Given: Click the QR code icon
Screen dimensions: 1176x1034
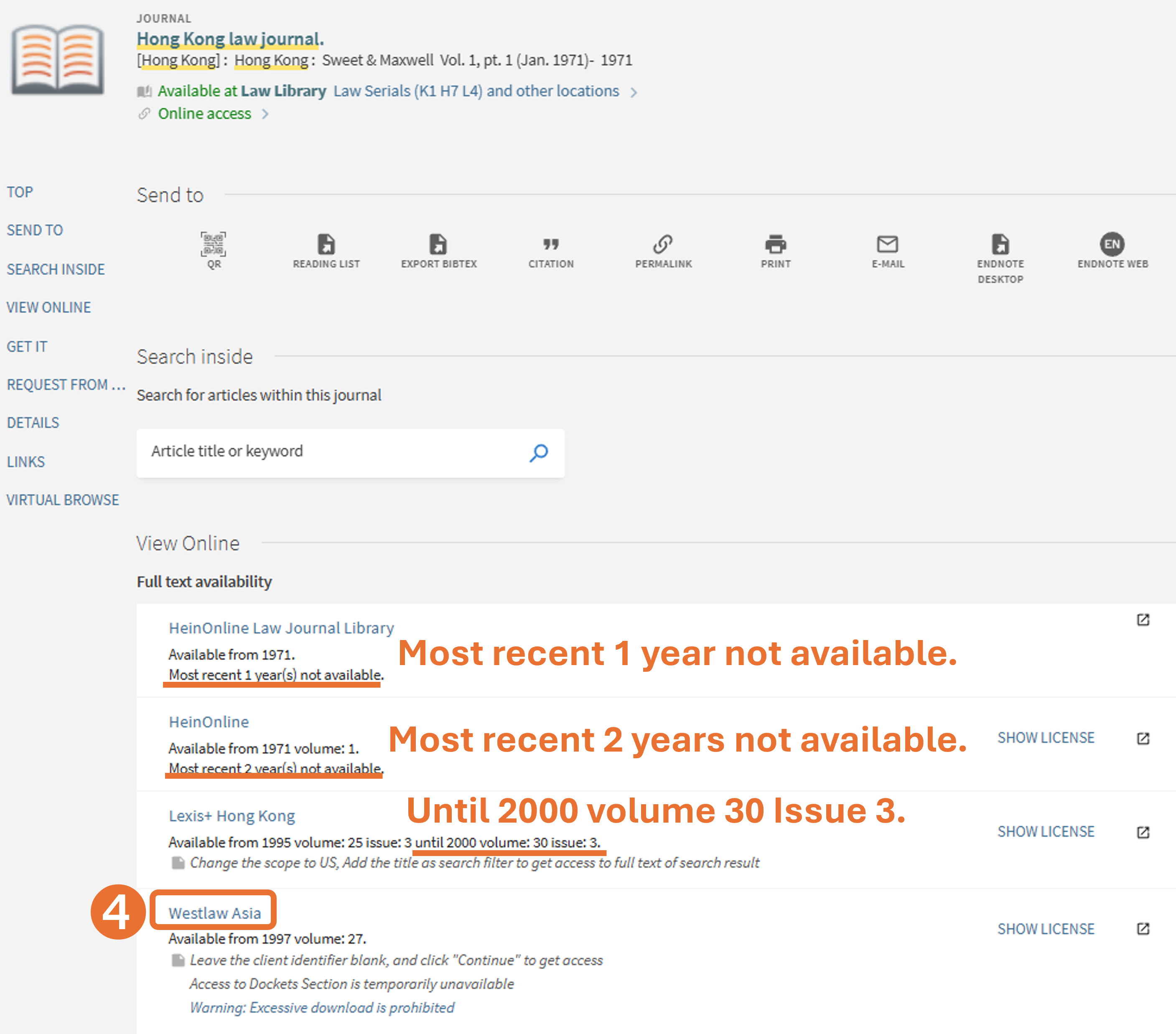Looking at the screenshot, I should tap(214, 245).
